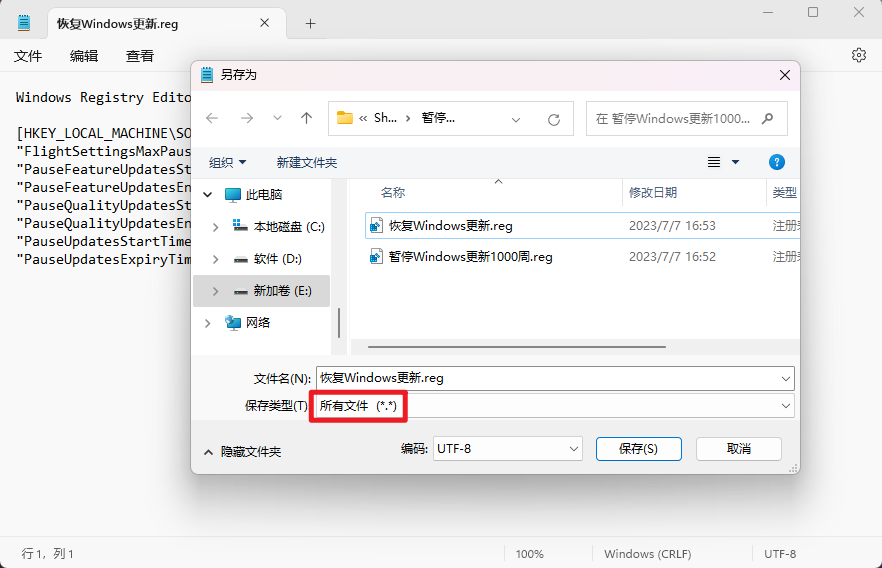Image resolution: width=882 pixels, height=568 pixels.
Task: Click 新建文件夹 button
Action: (307, 163)
